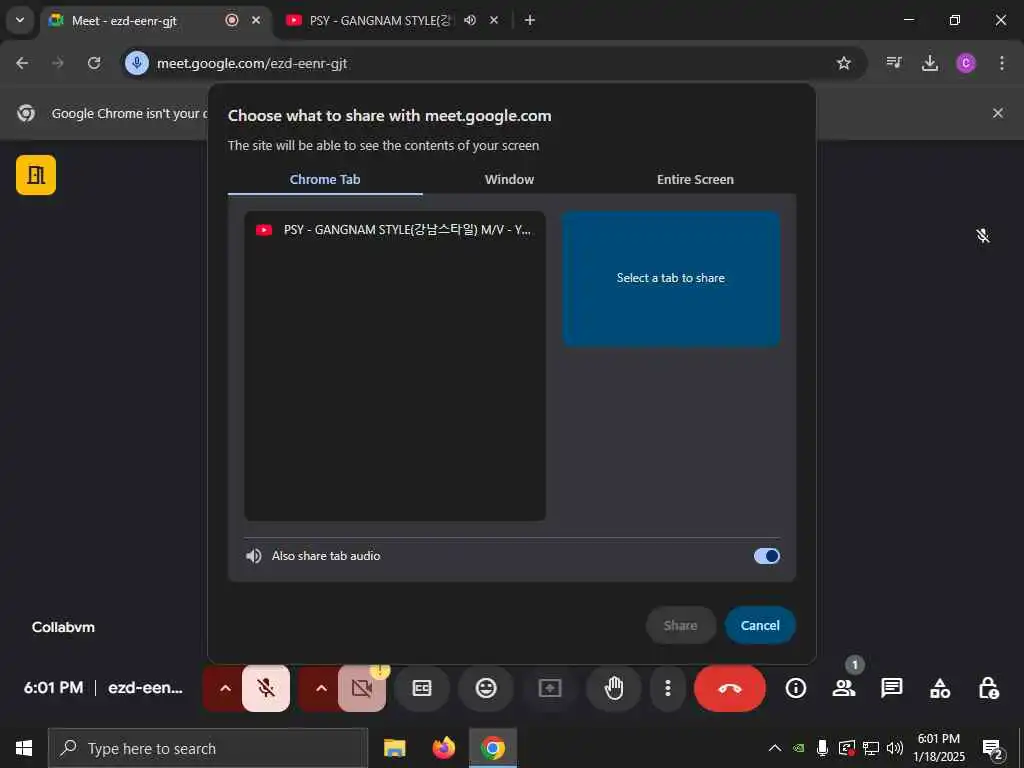Image resolution: width=1024 pixels, height=768 pixels.
Task: Open meeting details info icon
Action: [x=795, y=688]
